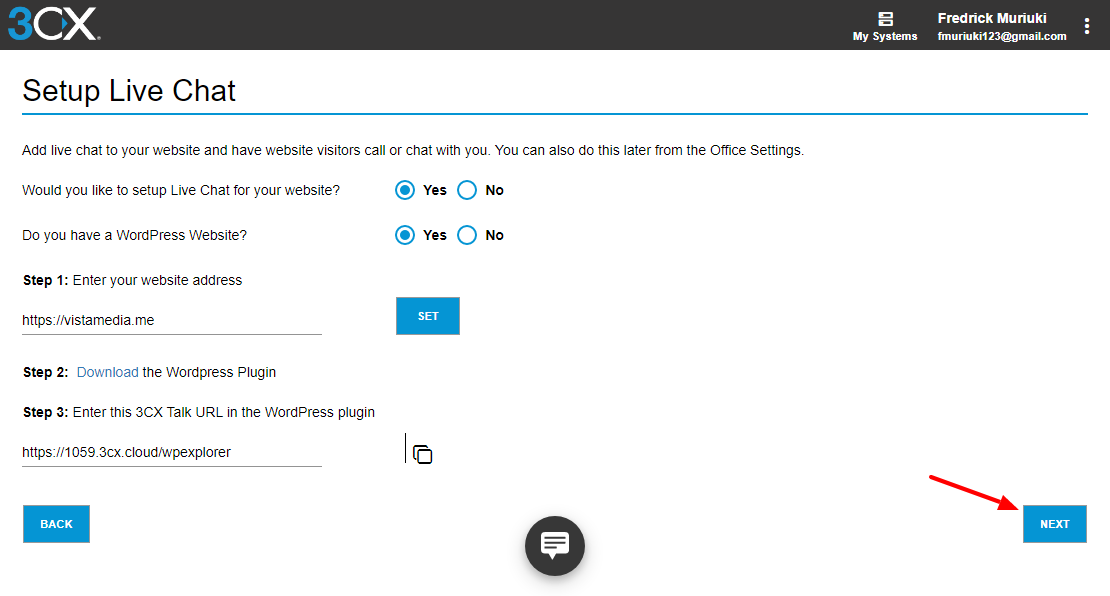The height and width of the screenshot is (596, 1110).
Task: Select No for setup Live Chat
Action: coord(467,190)
